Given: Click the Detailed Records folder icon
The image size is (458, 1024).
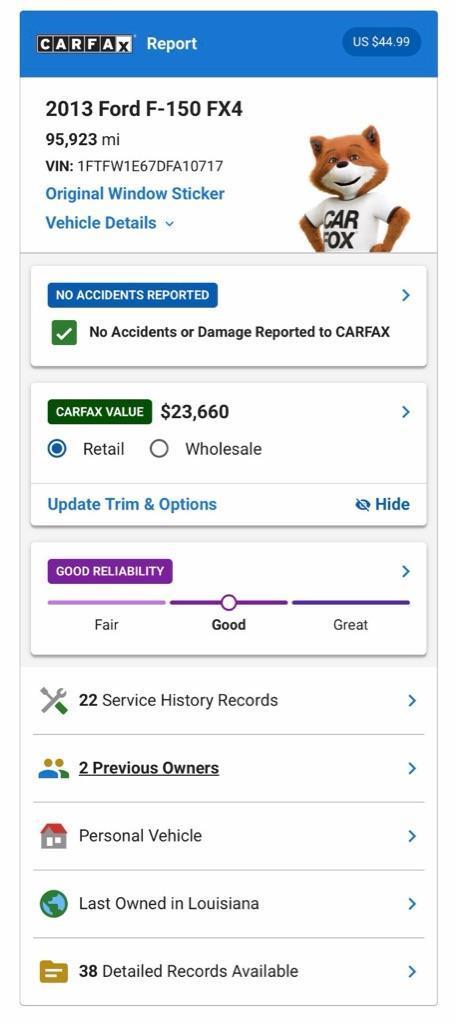Looking at the screenshot, I should [x=54, y=972].
